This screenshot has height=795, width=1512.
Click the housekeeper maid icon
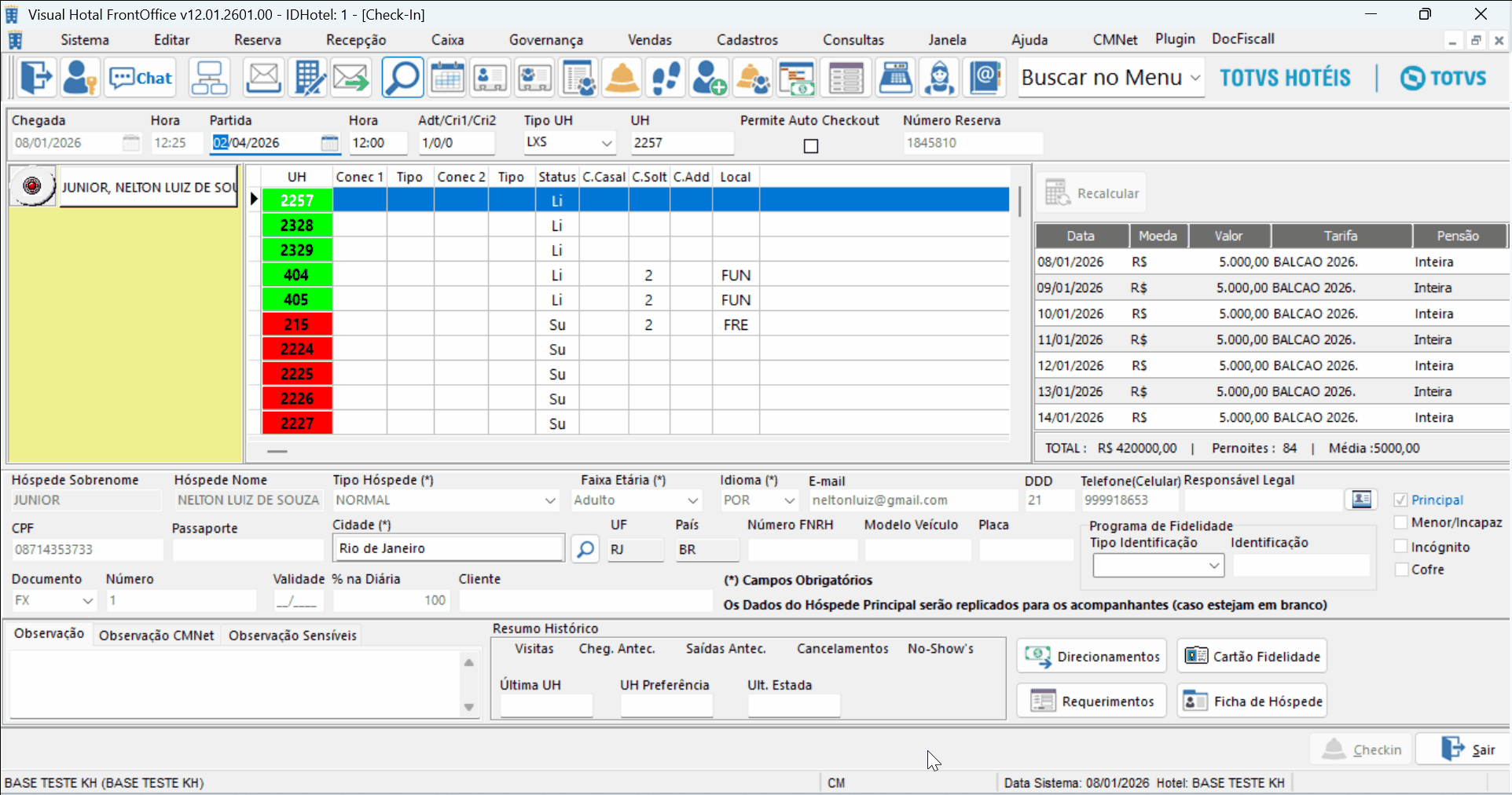pos(939,78)
